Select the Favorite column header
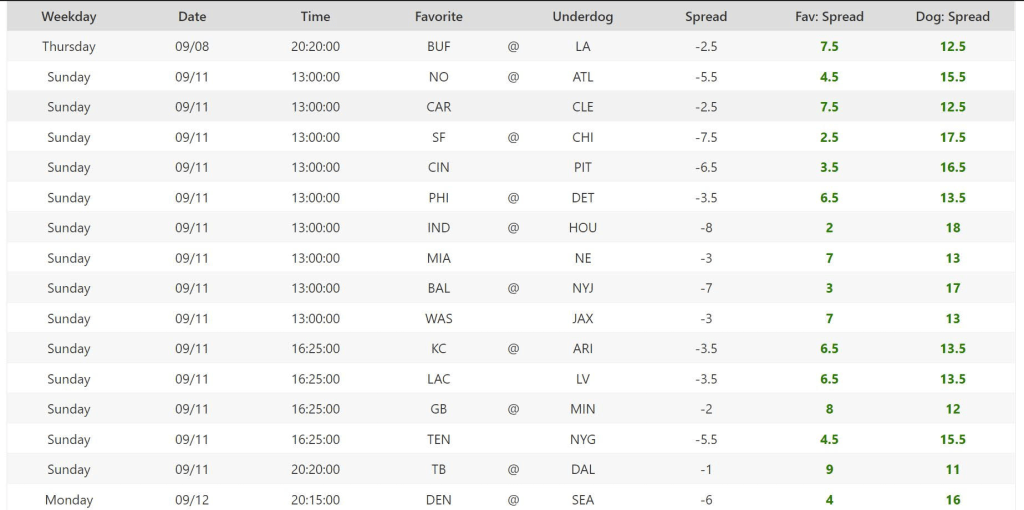 (x=438, y=16)
